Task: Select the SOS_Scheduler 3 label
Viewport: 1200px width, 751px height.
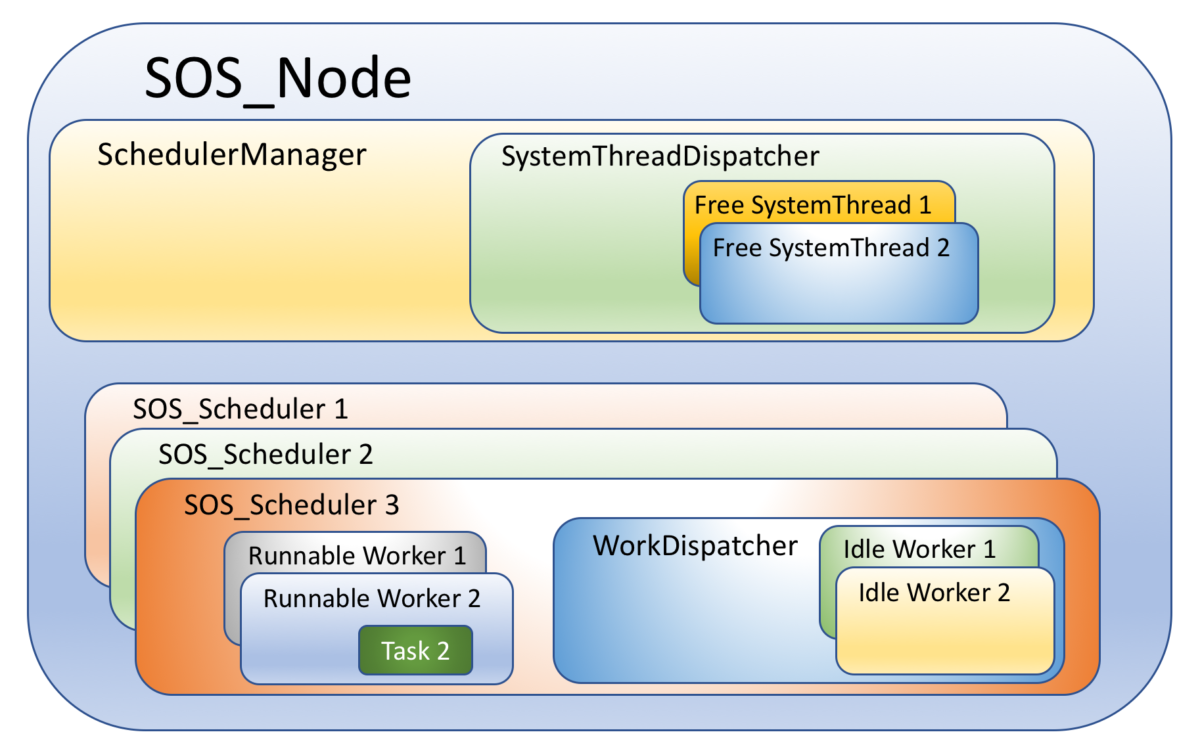Action: pos(291,505)
